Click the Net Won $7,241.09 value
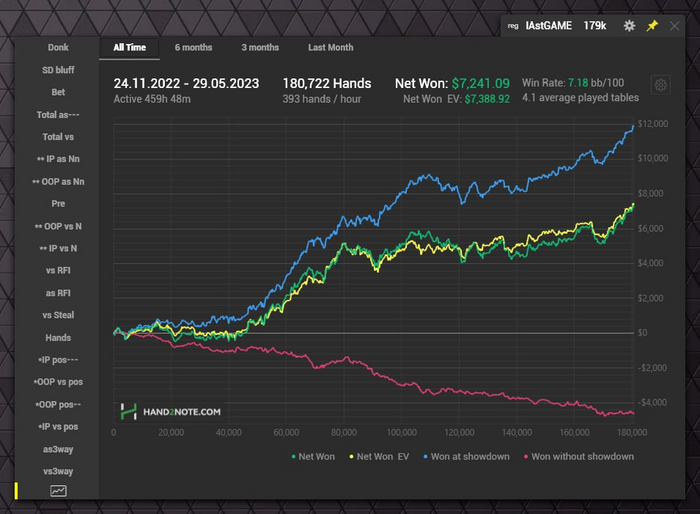This screenshot has width=700, height=514. tap(480, 84)
